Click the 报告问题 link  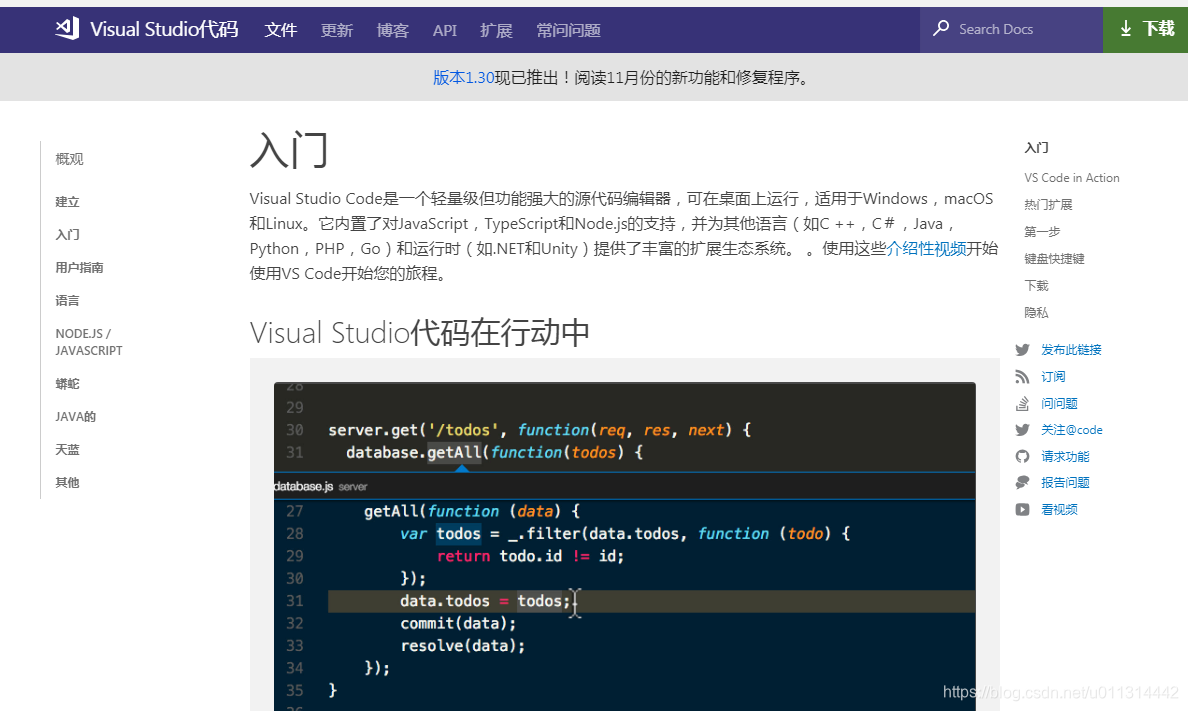click(x=1065, y=482)
